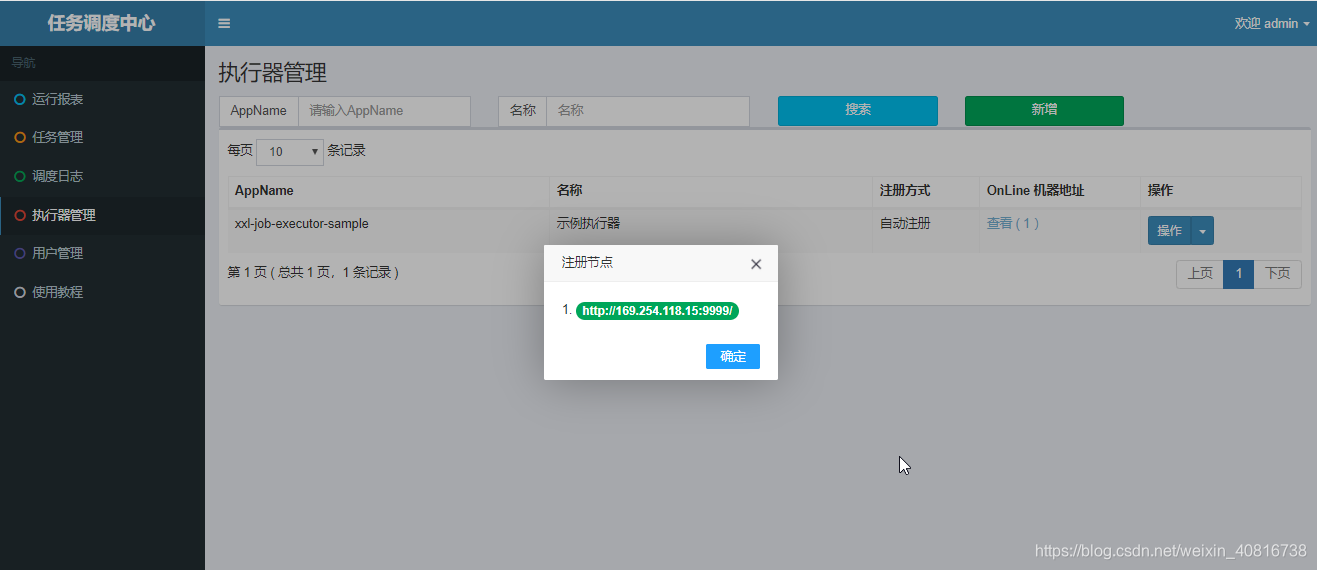Screen dimensions: 1317x570
Task: Confirm the dialog with 确定 button
Action: [x=733, y=356]
